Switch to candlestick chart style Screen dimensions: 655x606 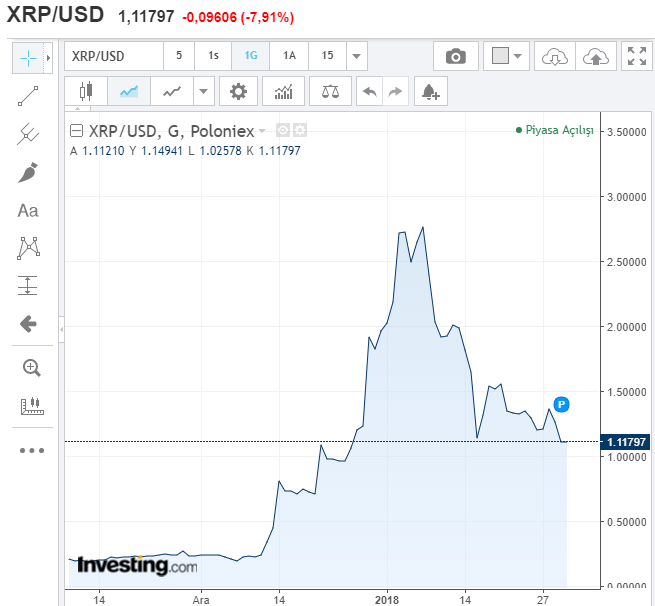point(86,92)
